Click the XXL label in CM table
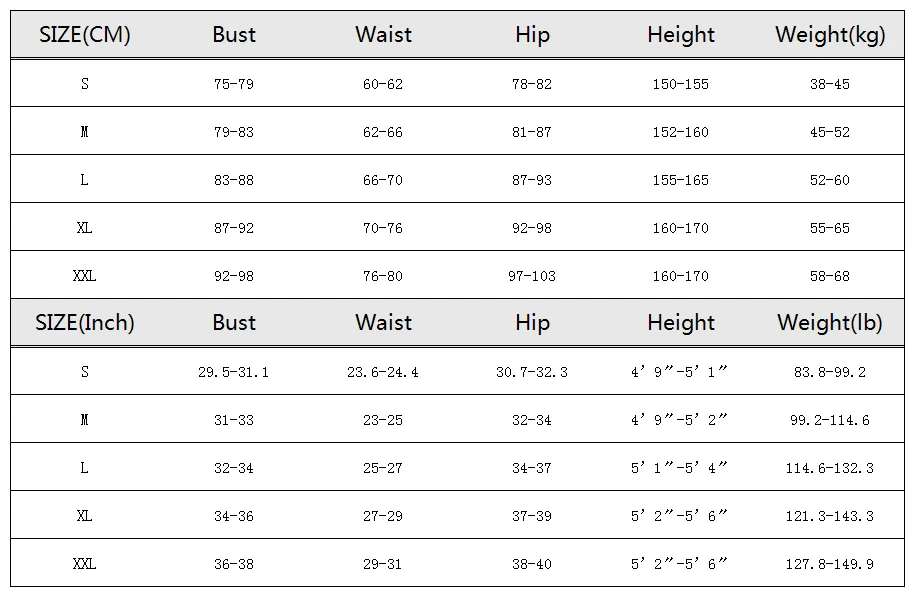The width and height of the screenshot is (916, 596). 85,276
